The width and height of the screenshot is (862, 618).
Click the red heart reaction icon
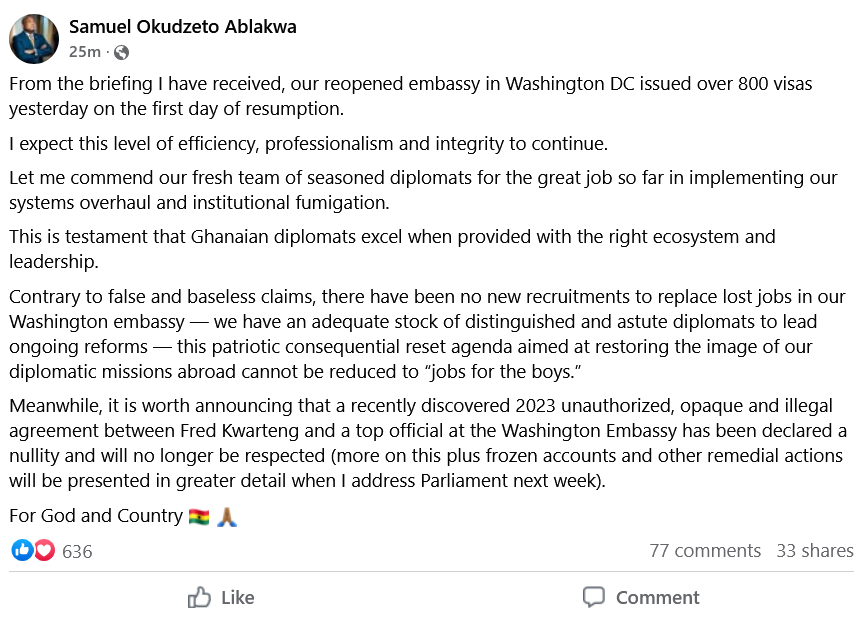(44, 550)
